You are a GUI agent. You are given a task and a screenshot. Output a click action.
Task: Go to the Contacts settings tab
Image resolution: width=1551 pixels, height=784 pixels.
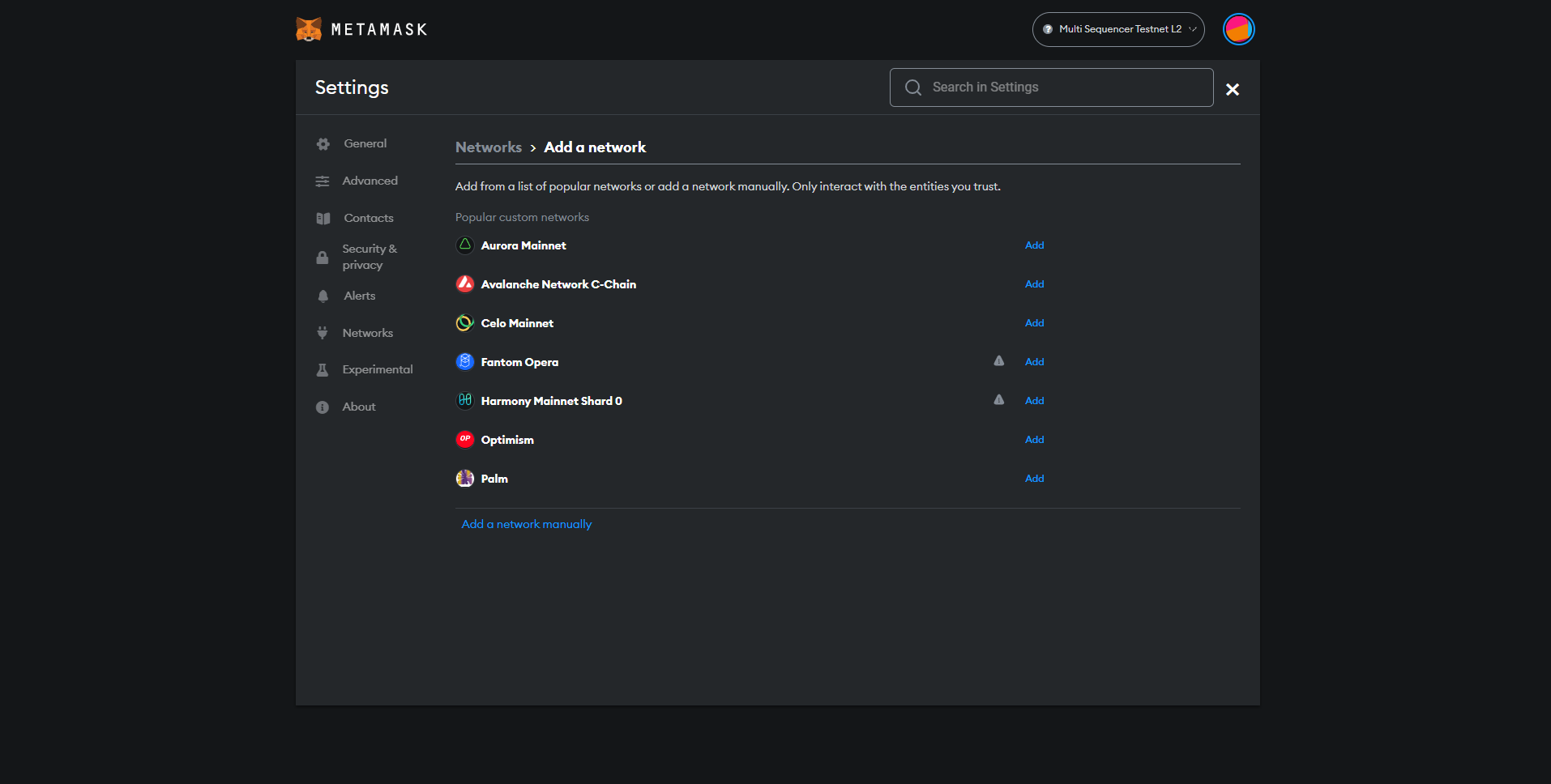[368, 219]
